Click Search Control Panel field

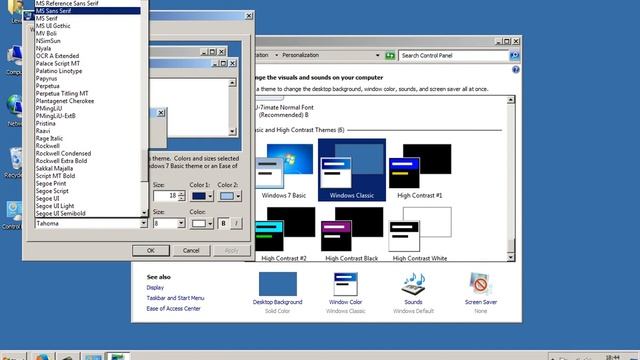pos(453,56)
